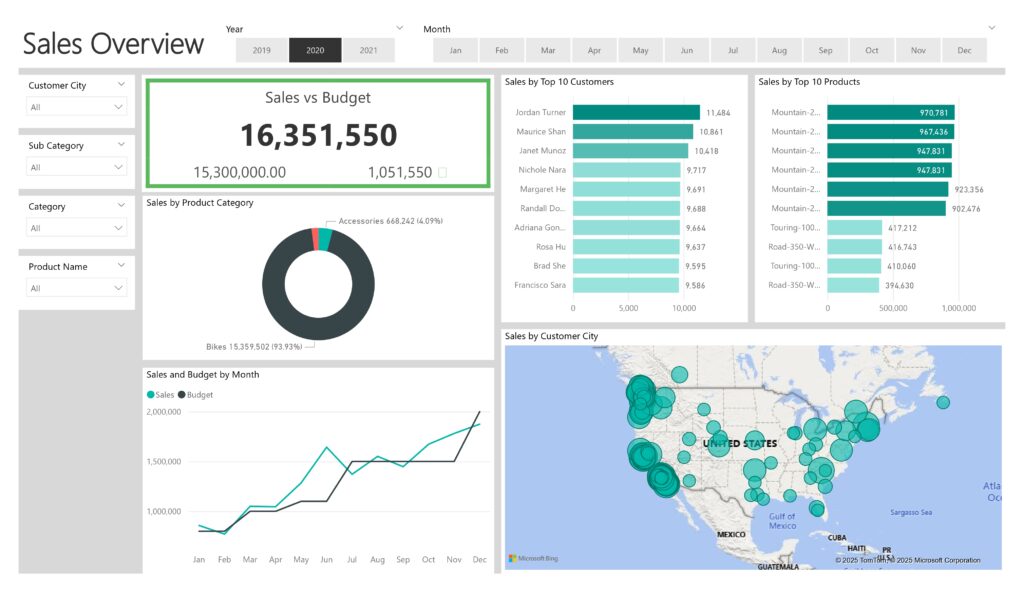This screenshot has width=1024, height=592.
Task: Toggle the 2019 year filter
Action: (262, 50)
